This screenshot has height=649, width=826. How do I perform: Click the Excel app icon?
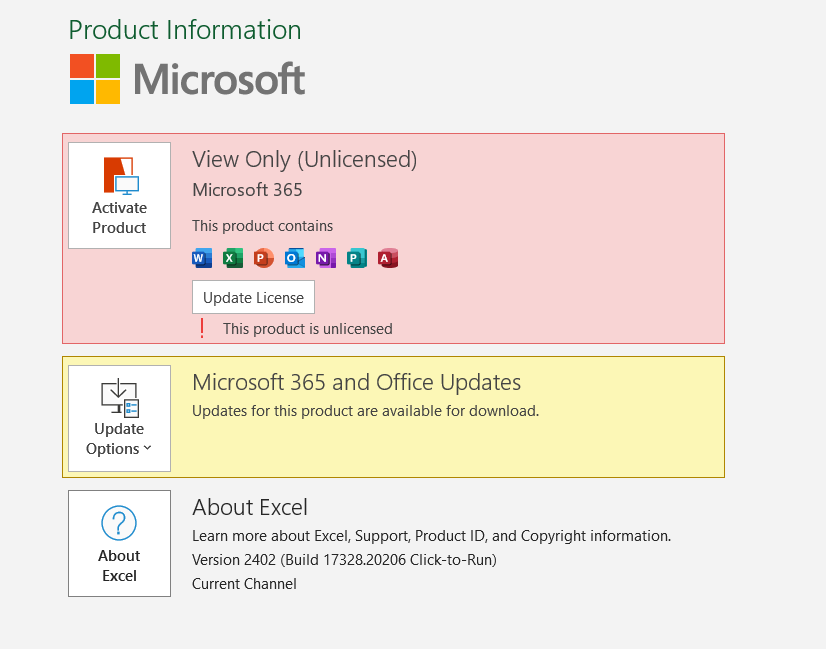pos(233,258)
